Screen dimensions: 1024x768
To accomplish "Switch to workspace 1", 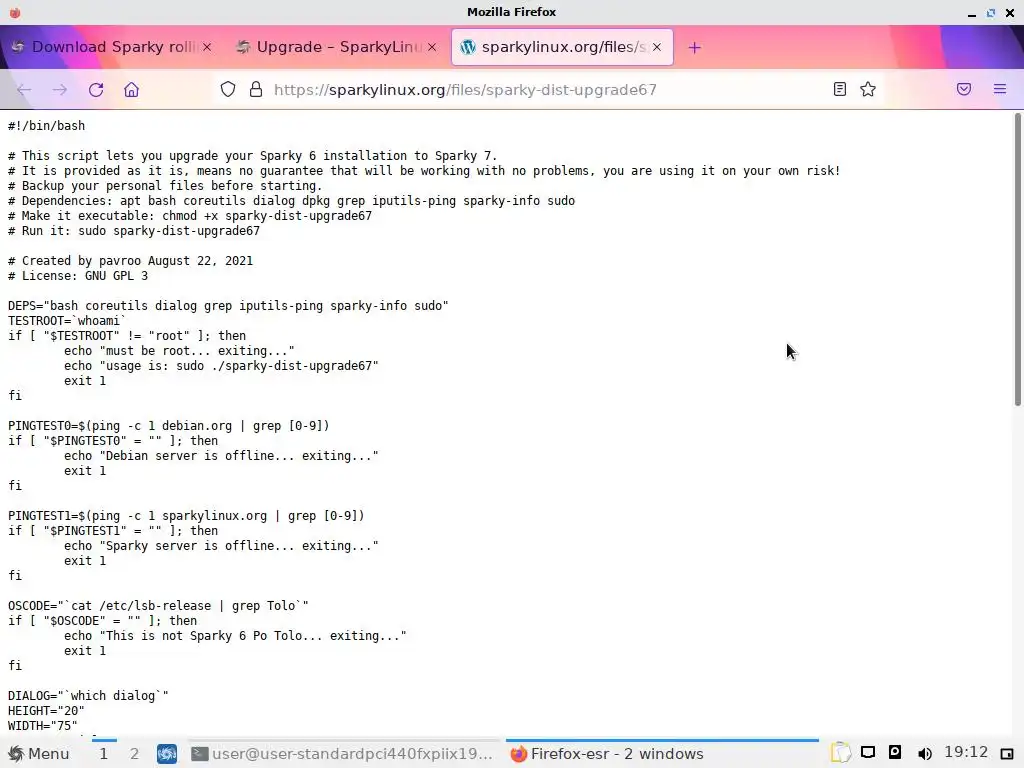I will [x=103, y=754].
